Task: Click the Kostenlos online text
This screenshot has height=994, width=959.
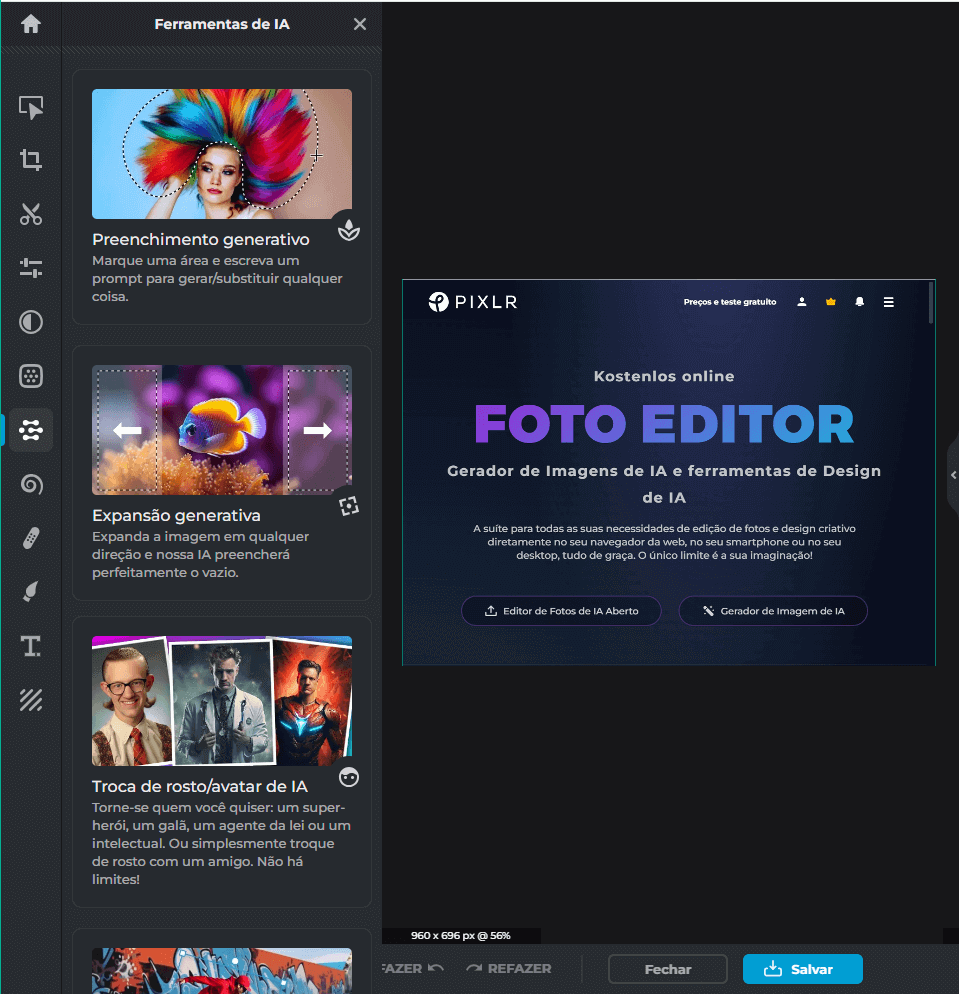Action: coord(664,376)
